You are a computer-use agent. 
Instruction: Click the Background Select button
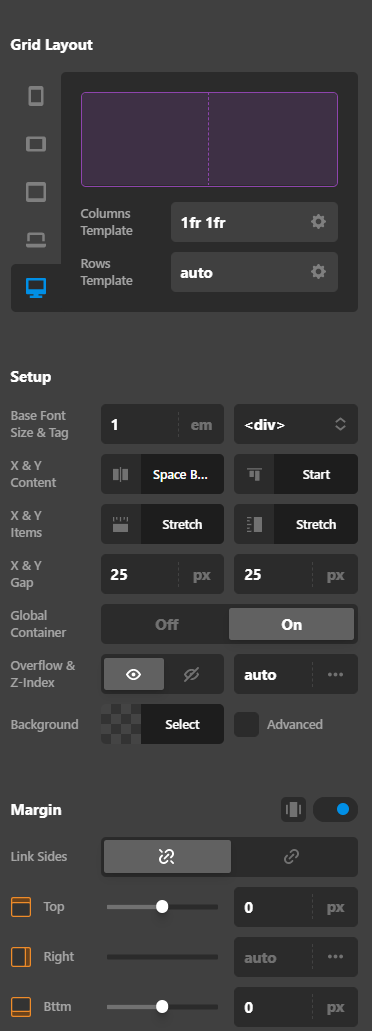[182, 724]
